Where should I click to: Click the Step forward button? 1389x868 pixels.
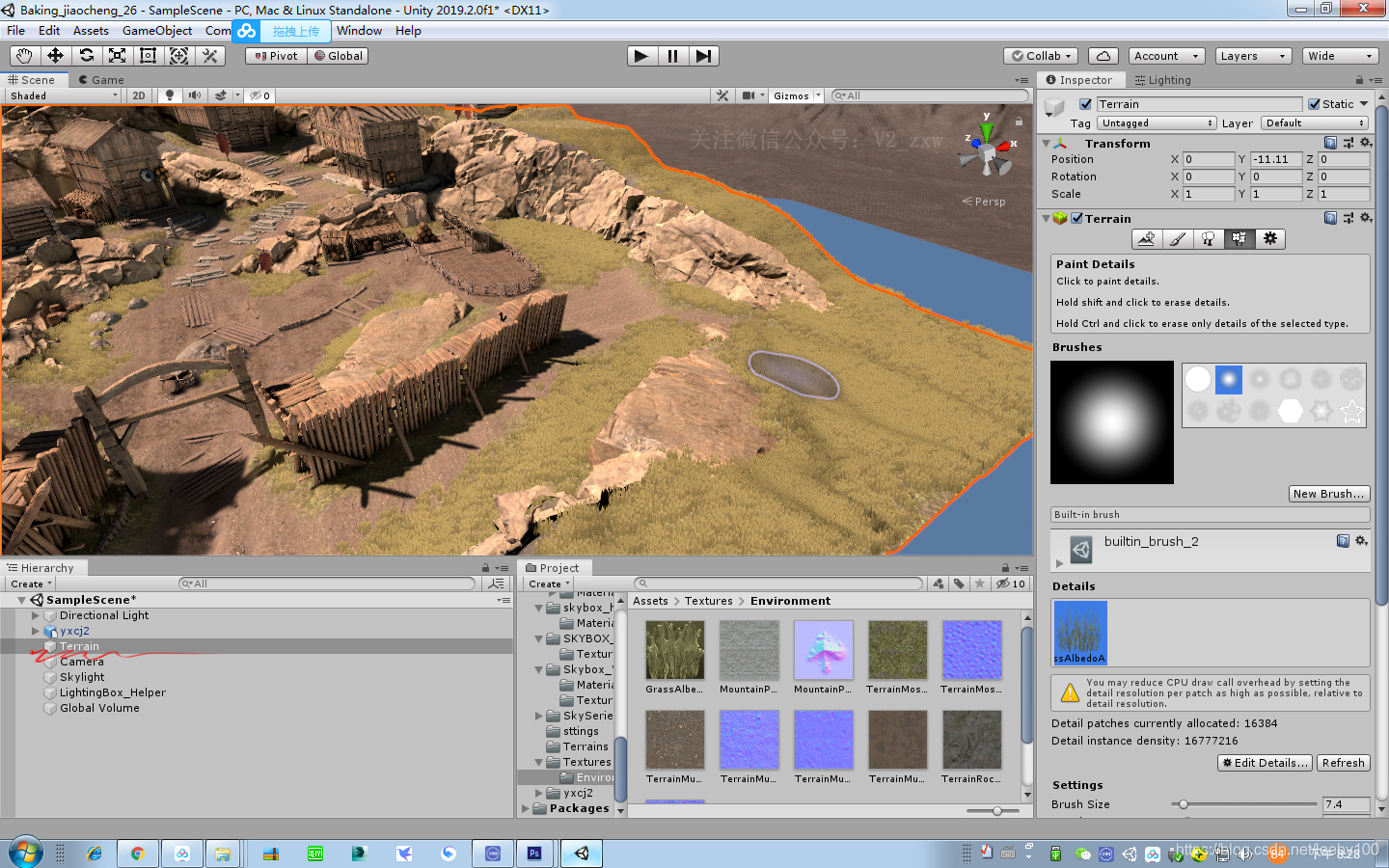pyautogui.click(x=703, y=56)
